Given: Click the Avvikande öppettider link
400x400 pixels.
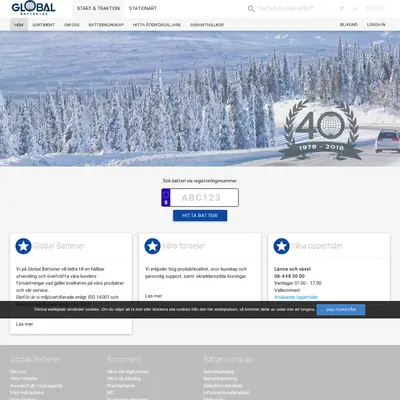Looking at the screenshot, I should coord(296,297).
